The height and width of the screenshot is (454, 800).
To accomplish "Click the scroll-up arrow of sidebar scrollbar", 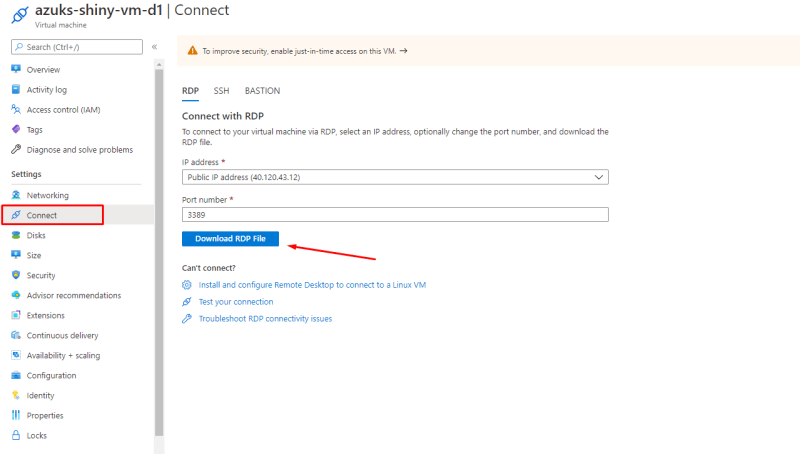I will (x=159, y=65).
